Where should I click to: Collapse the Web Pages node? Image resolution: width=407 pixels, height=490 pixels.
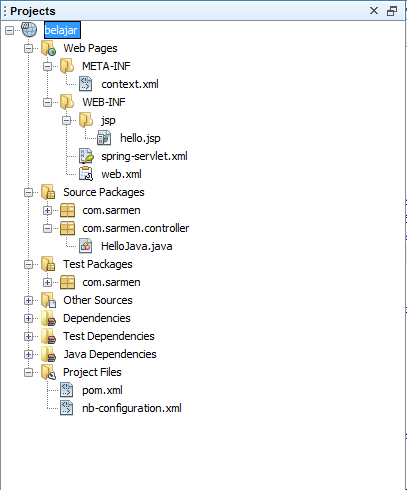click(29, 49)
